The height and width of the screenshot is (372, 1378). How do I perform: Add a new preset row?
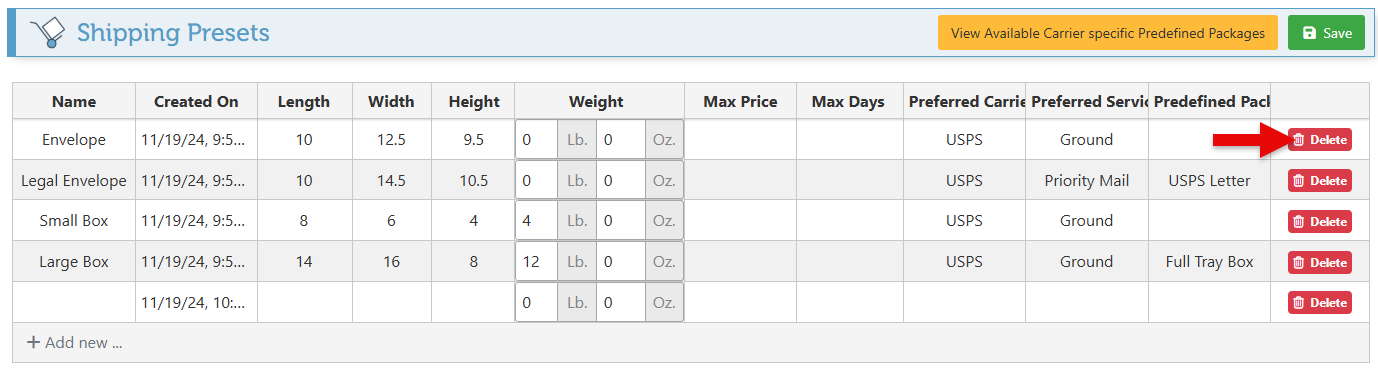74,342
